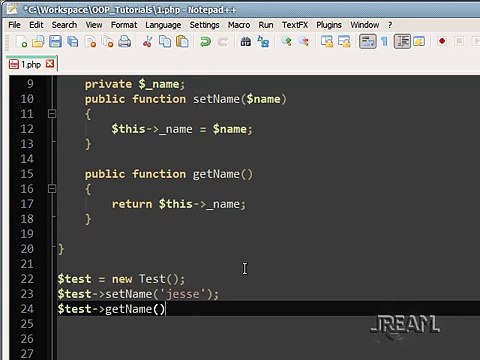Open the Edit menu
This screenshot has height=360, width=480.
36,25
